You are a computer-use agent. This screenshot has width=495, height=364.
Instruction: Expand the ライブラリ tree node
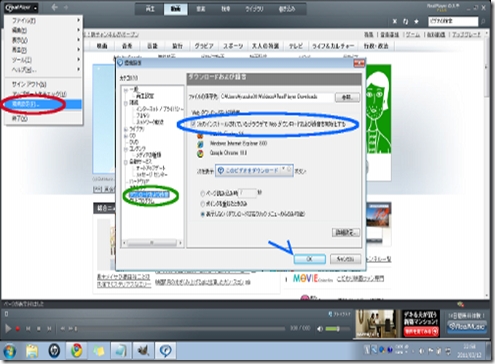[x=126, y=129]
